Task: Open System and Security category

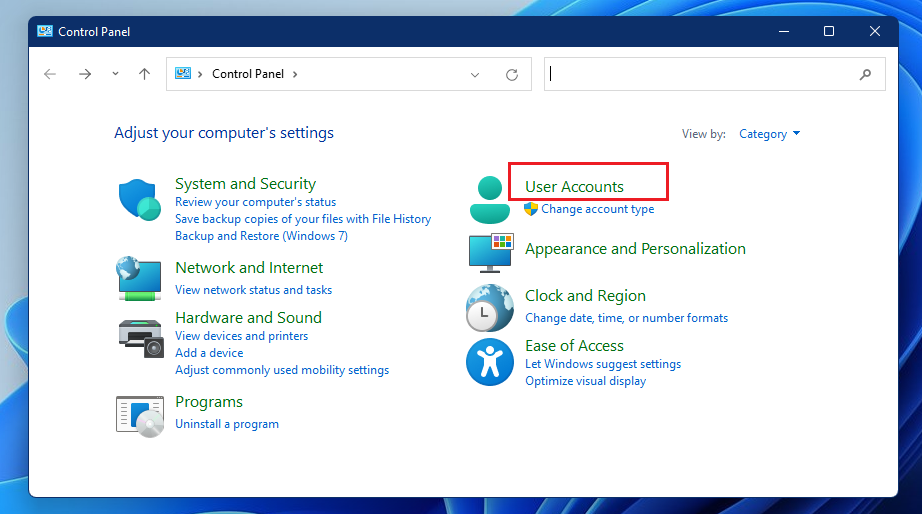Action: [245, 183]
